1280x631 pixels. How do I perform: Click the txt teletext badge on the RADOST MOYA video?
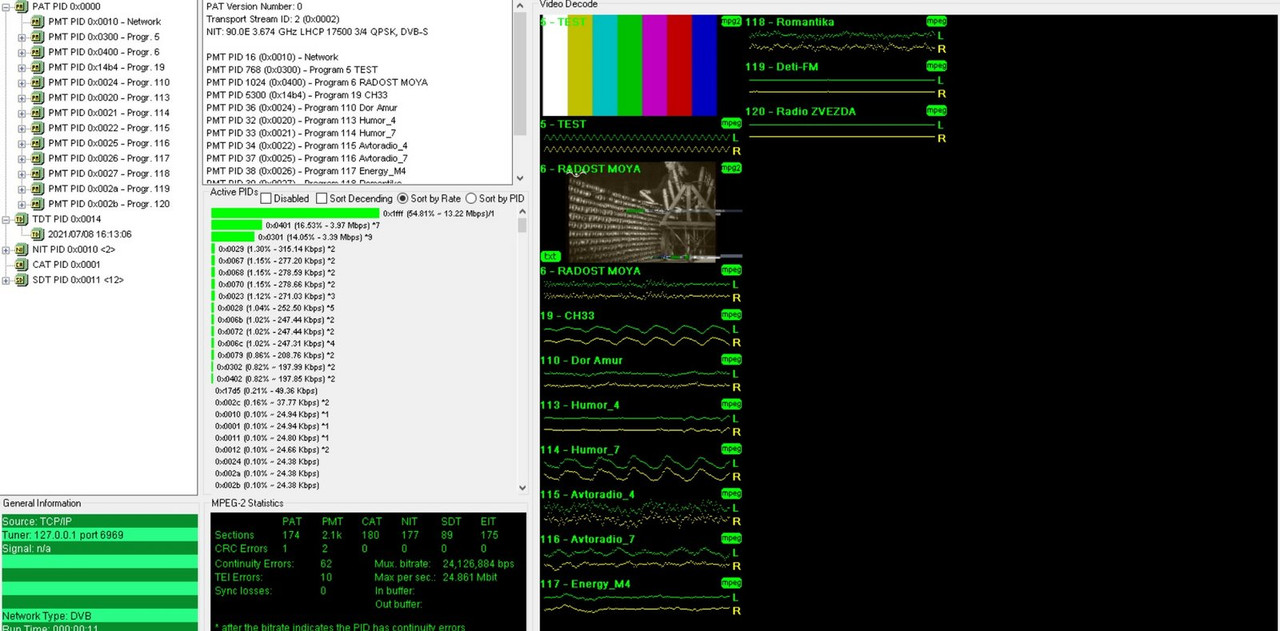tap(550, 257)
